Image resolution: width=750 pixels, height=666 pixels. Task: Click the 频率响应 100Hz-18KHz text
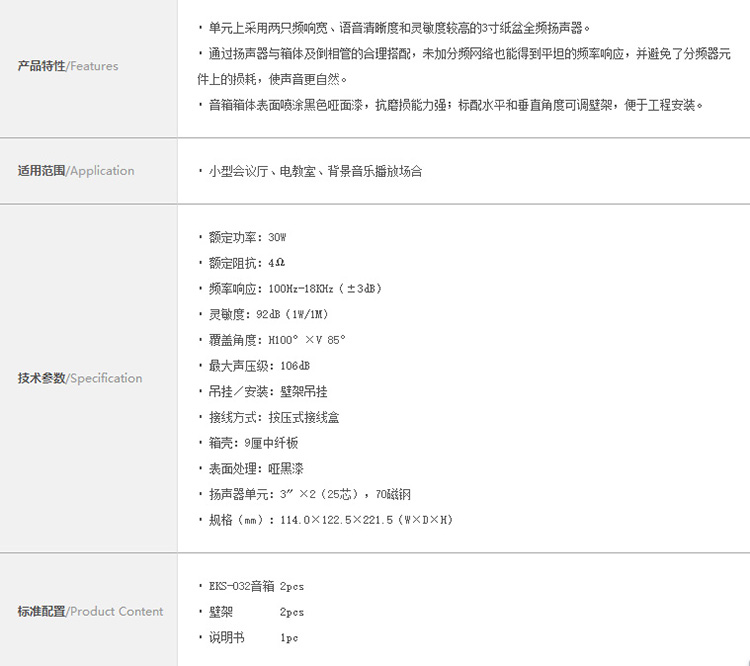pyautogui.click(x=295, y=289)
